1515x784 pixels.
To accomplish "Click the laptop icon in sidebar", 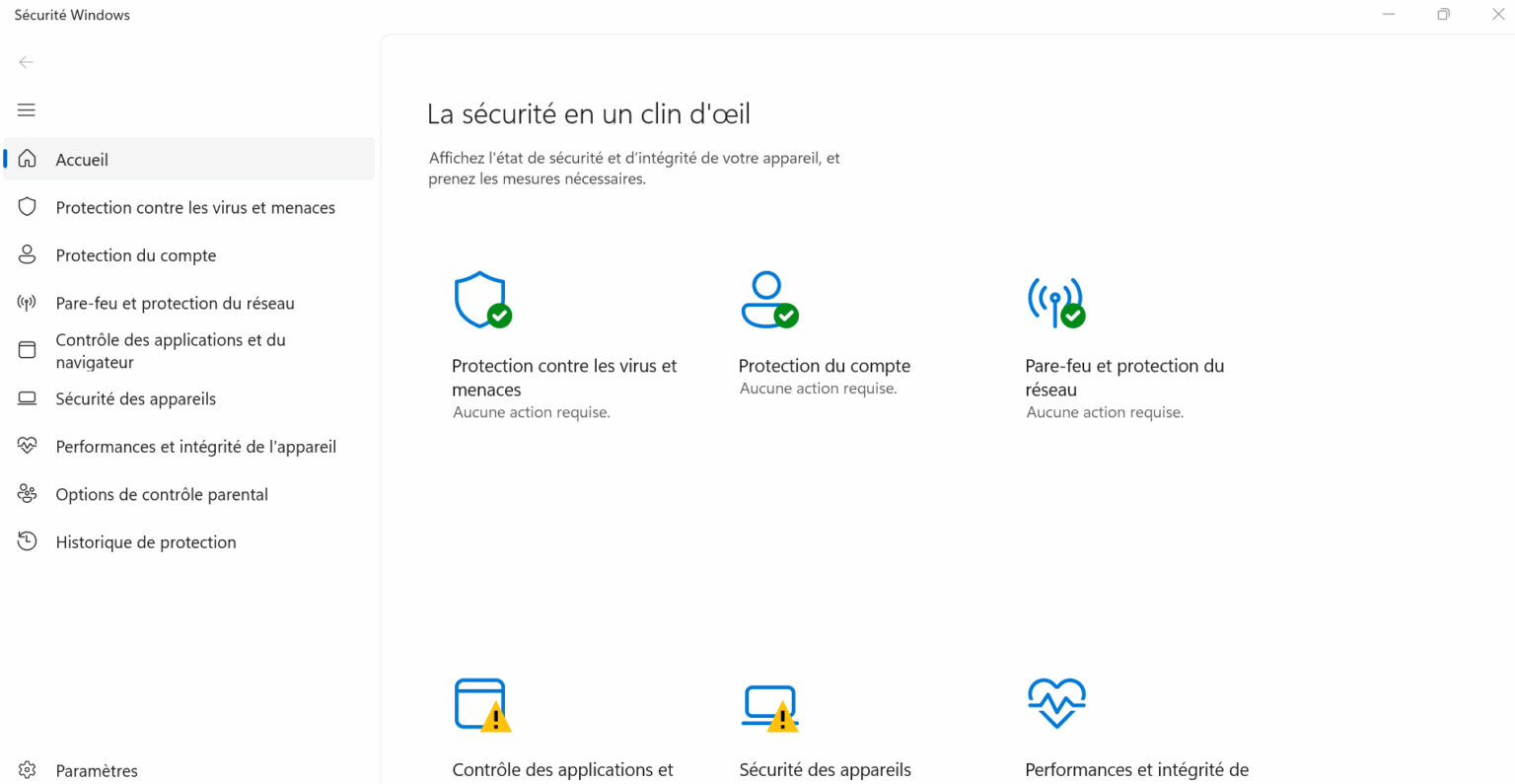I will [28, 398].
